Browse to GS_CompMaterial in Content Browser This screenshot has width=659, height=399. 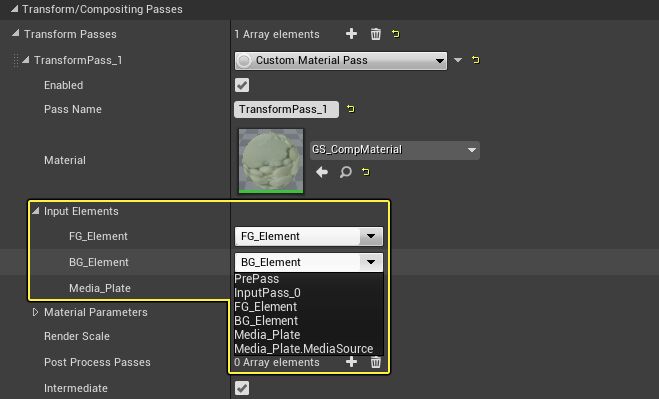click(345, 172)
